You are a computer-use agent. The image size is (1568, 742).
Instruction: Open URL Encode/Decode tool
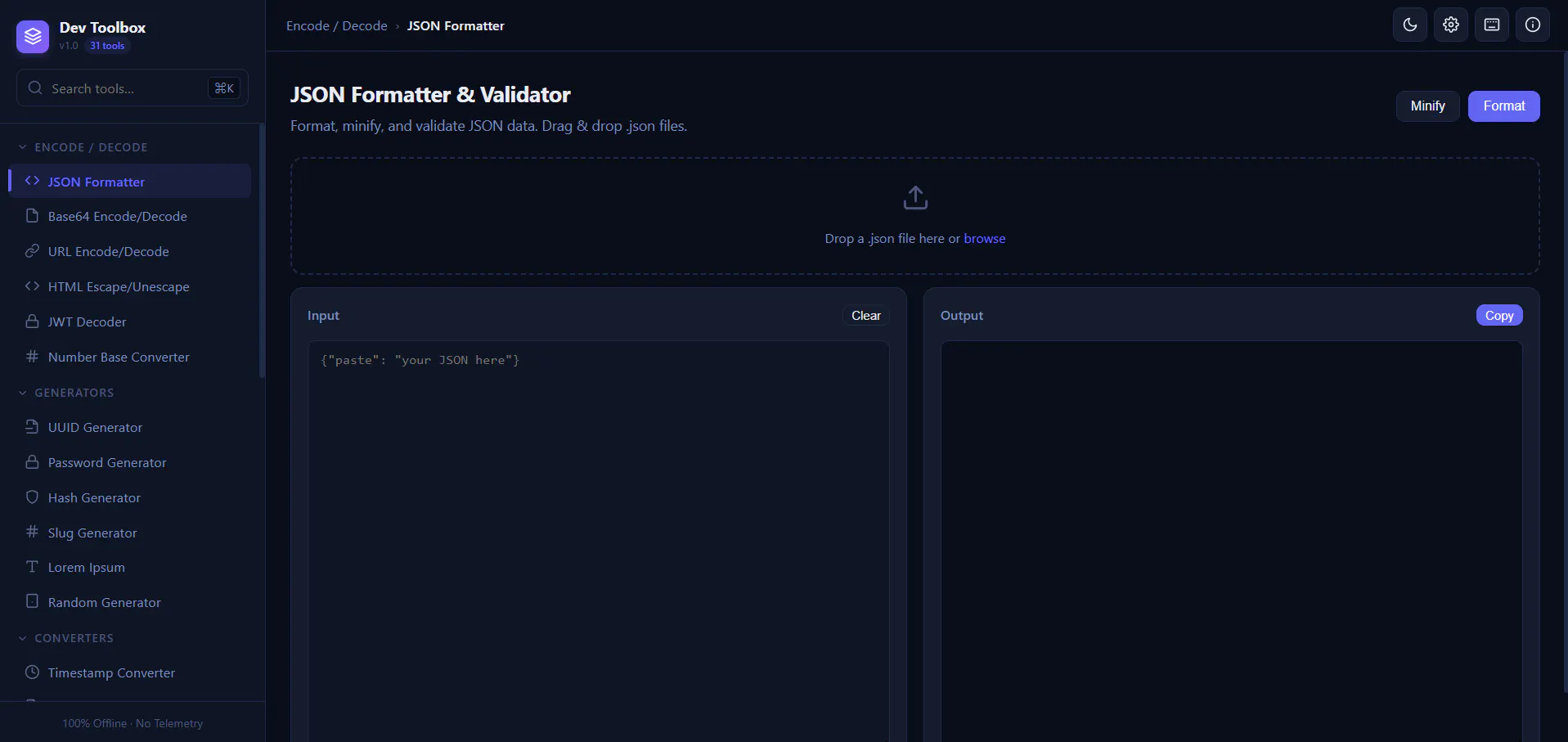130,251
